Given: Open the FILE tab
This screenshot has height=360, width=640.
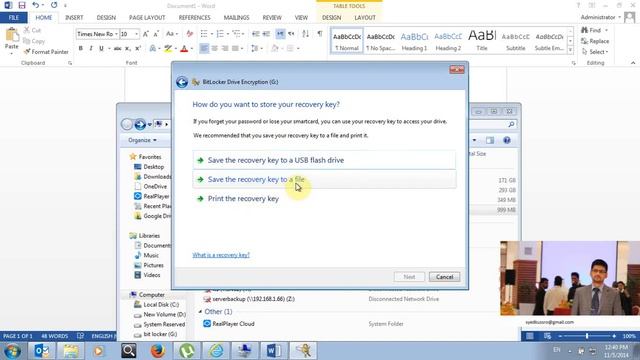Looking at the screenshot, I should point(14,18).
